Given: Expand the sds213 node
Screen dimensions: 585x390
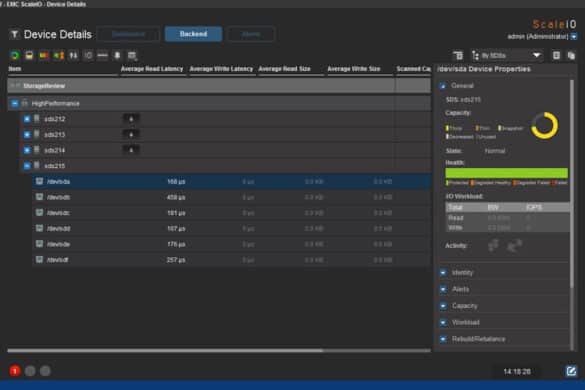Looking at the screenshot, I should (x=27, y=135).
